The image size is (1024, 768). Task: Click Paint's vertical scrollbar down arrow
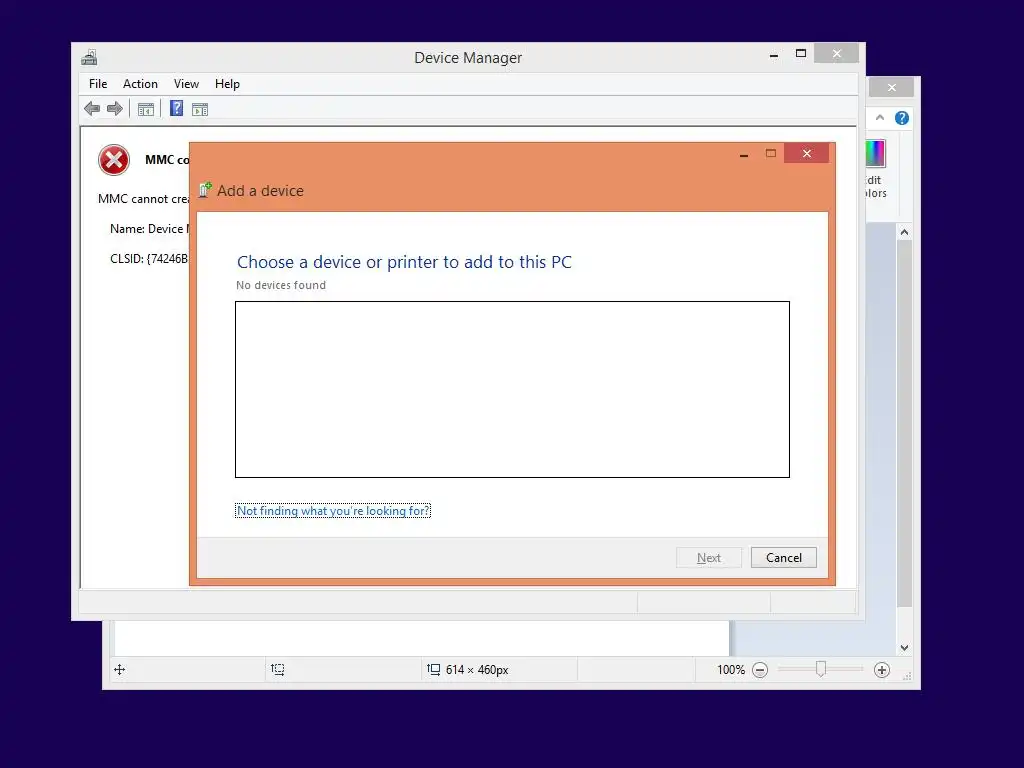click(904, 648)
